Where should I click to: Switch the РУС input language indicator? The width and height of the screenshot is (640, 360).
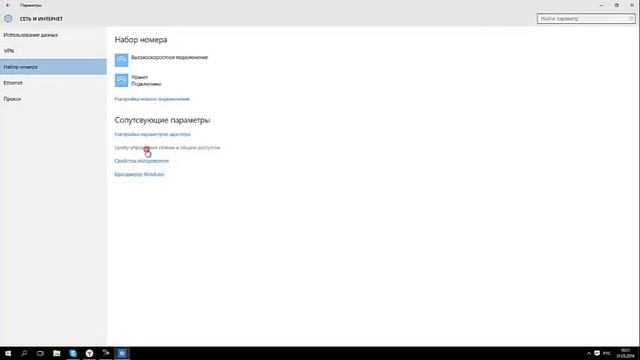point(607,353)
